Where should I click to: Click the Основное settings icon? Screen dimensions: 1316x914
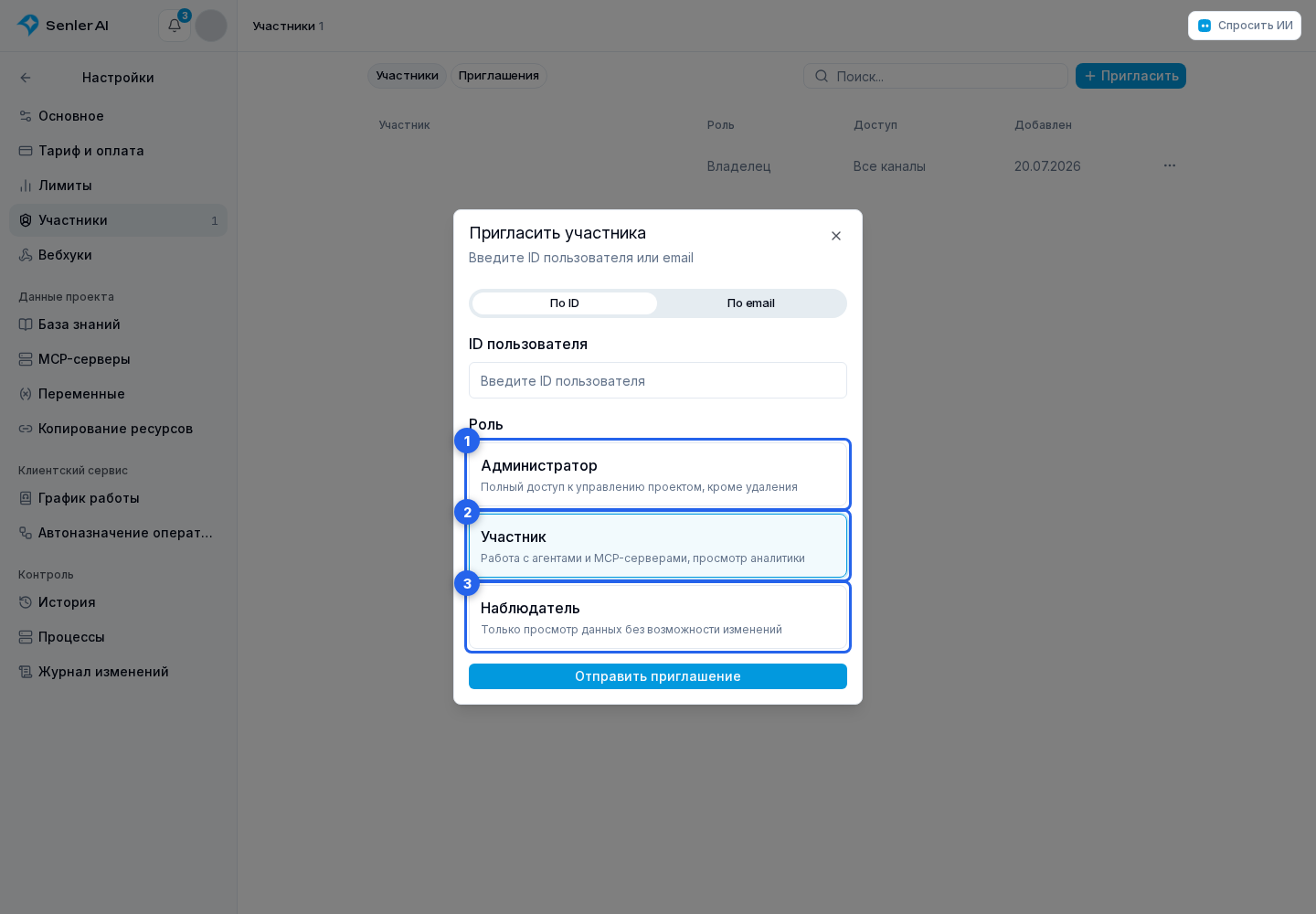coord(26,116)
